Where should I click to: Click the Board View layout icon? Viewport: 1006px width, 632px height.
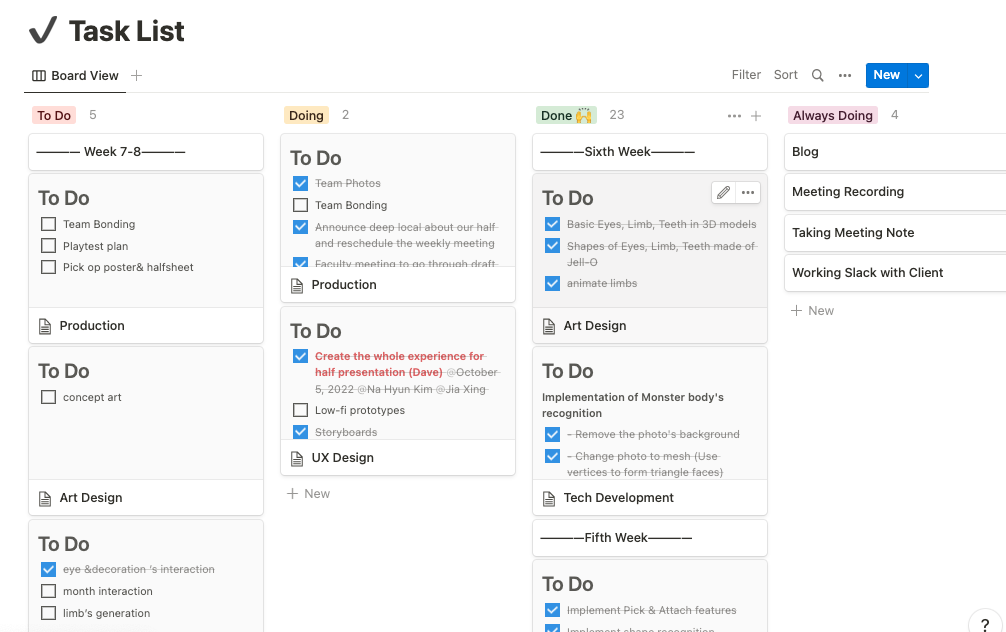[39, 76]
